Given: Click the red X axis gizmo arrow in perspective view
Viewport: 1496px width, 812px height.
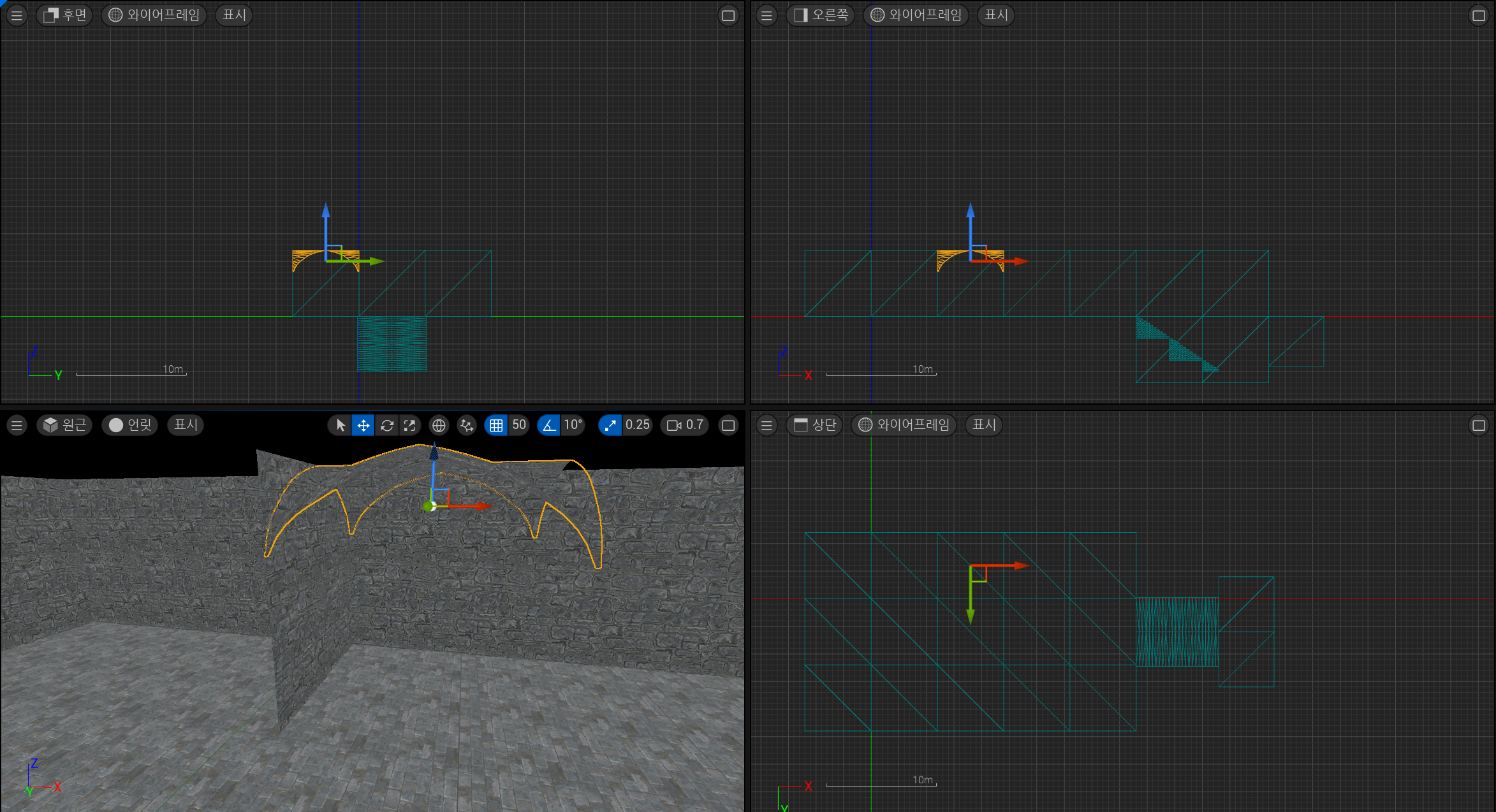Looking at the screenshot, I should click(481, 506).
